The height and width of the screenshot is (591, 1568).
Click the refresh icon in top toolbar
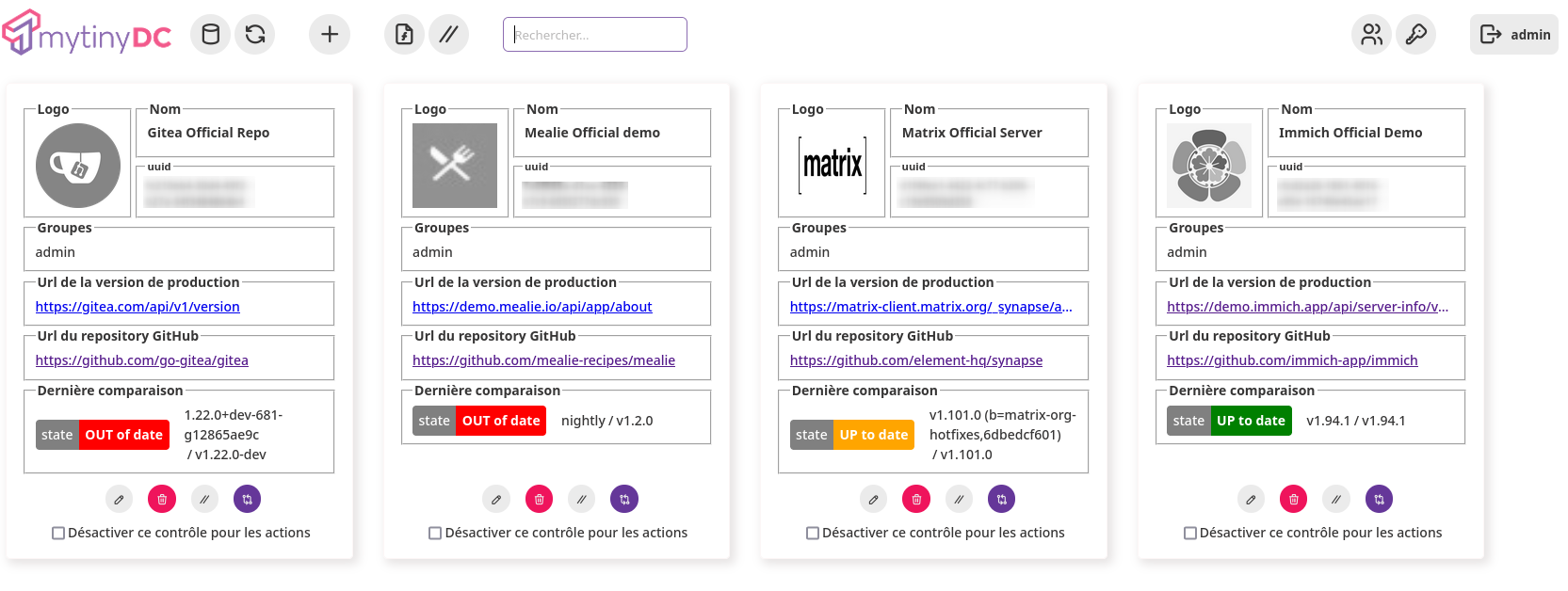(255, 35)
